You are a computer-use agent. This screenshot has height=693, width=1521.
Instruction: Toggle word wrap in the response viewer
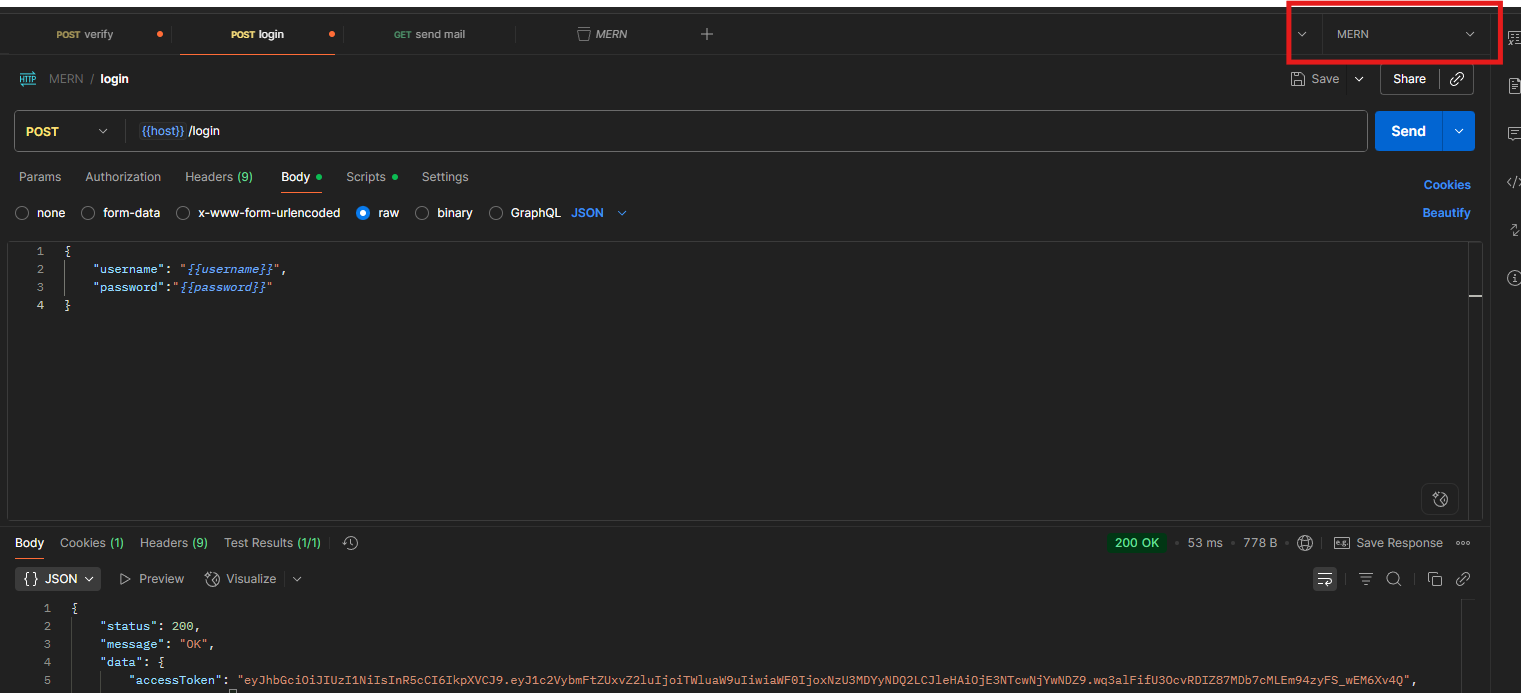tap(1325, 579)
